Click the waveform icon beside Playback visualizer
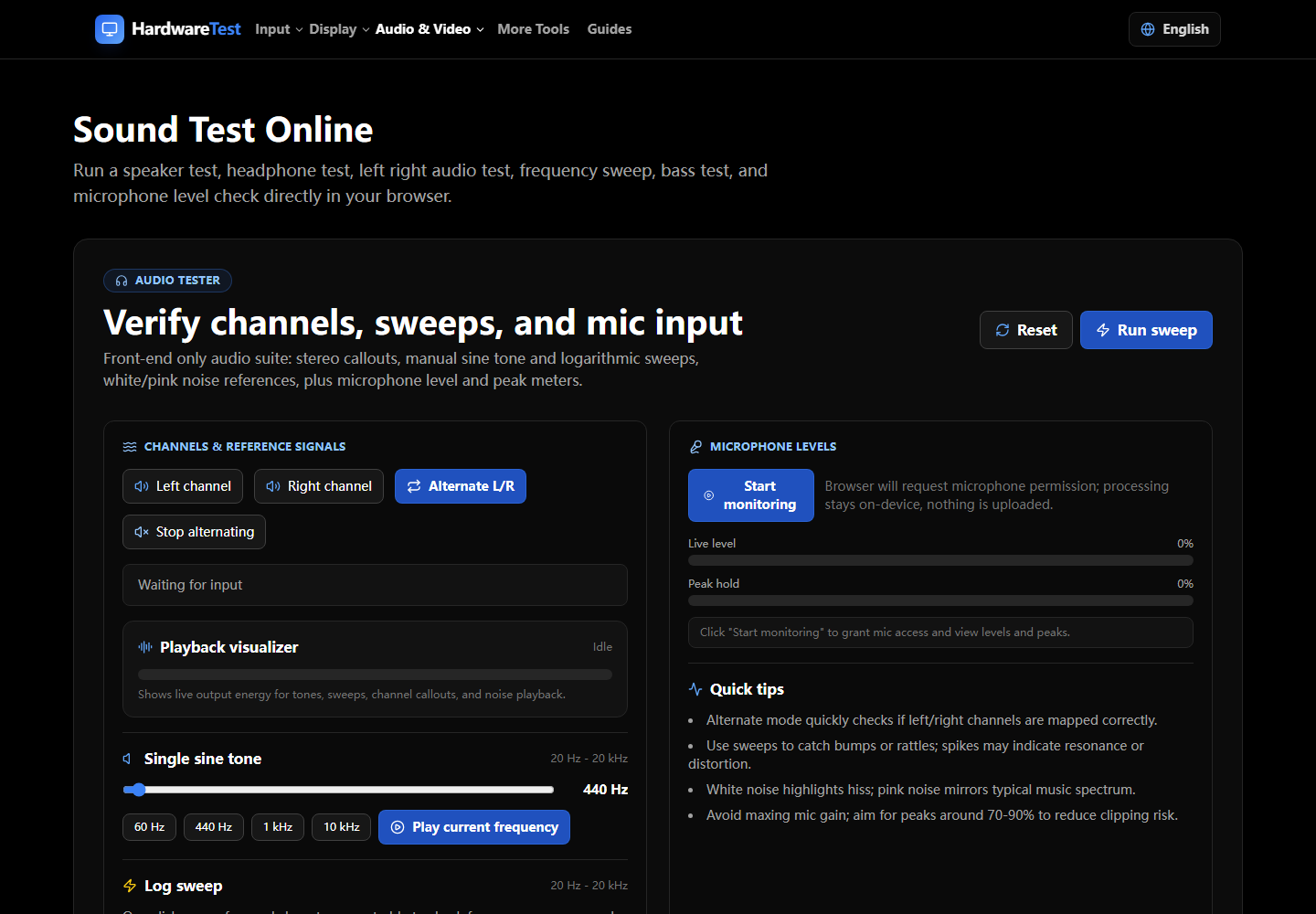The width and height of the screenshot is (1316, 914). coord(145,647)
